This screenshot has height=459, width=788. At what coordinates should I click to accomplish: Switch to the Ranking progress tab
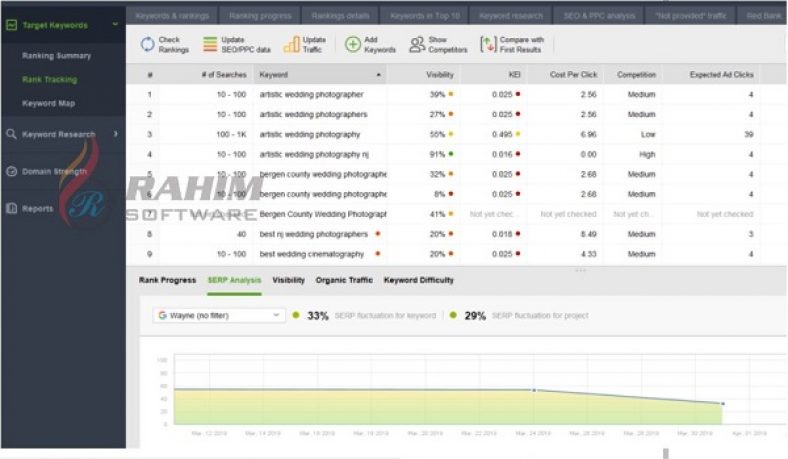pos(260,16)
